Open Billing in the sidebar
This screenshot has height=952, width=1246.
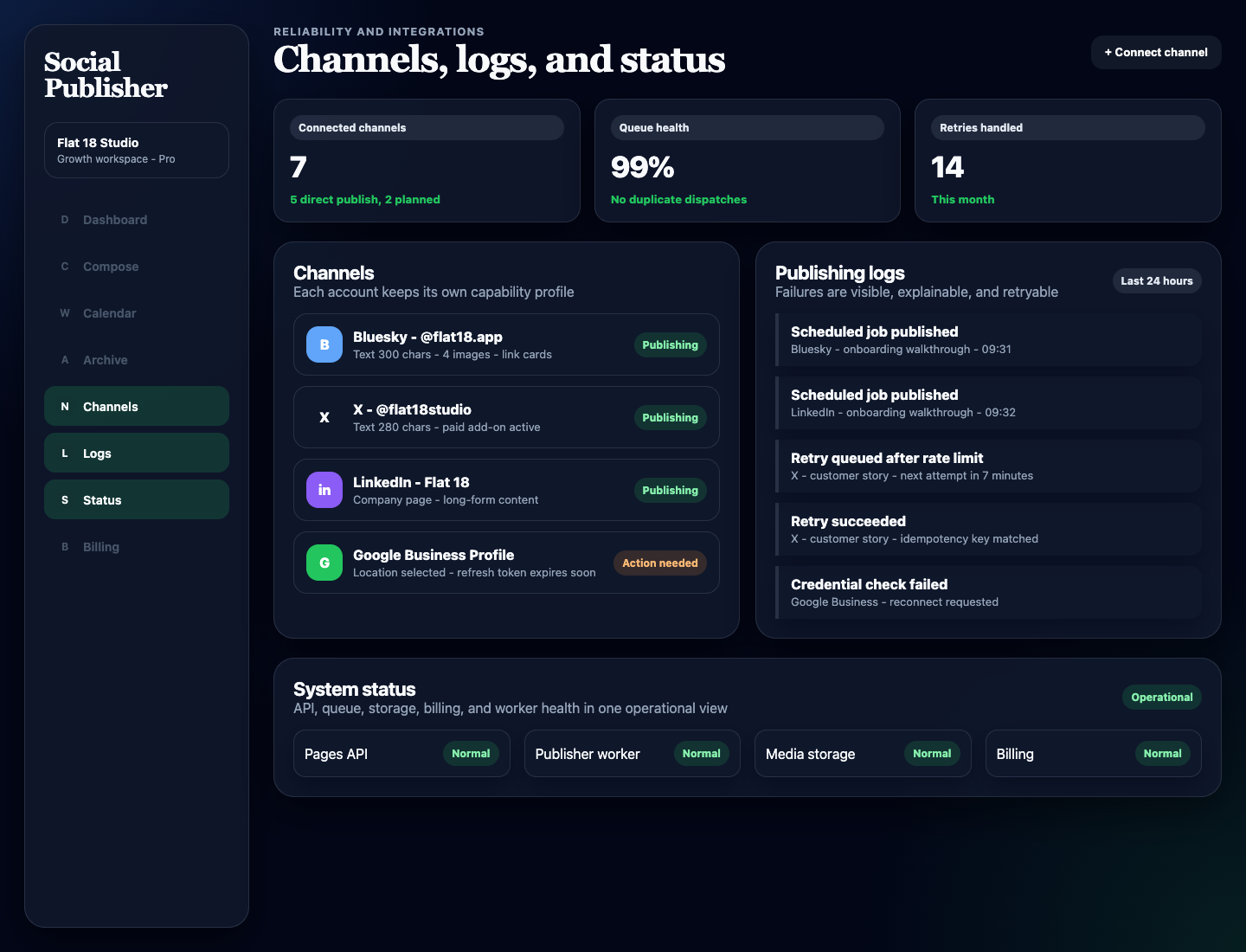137,547
